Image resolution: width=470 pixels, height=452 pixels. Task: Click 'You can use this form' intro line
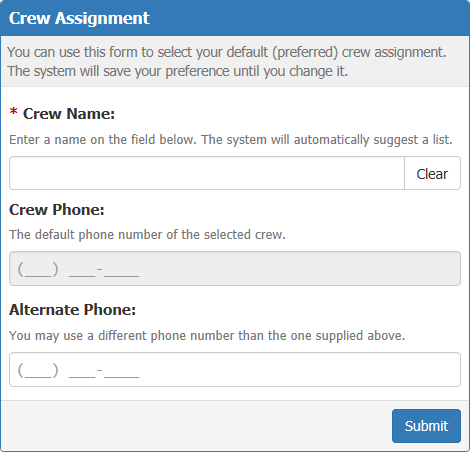[x=226, y=52]
